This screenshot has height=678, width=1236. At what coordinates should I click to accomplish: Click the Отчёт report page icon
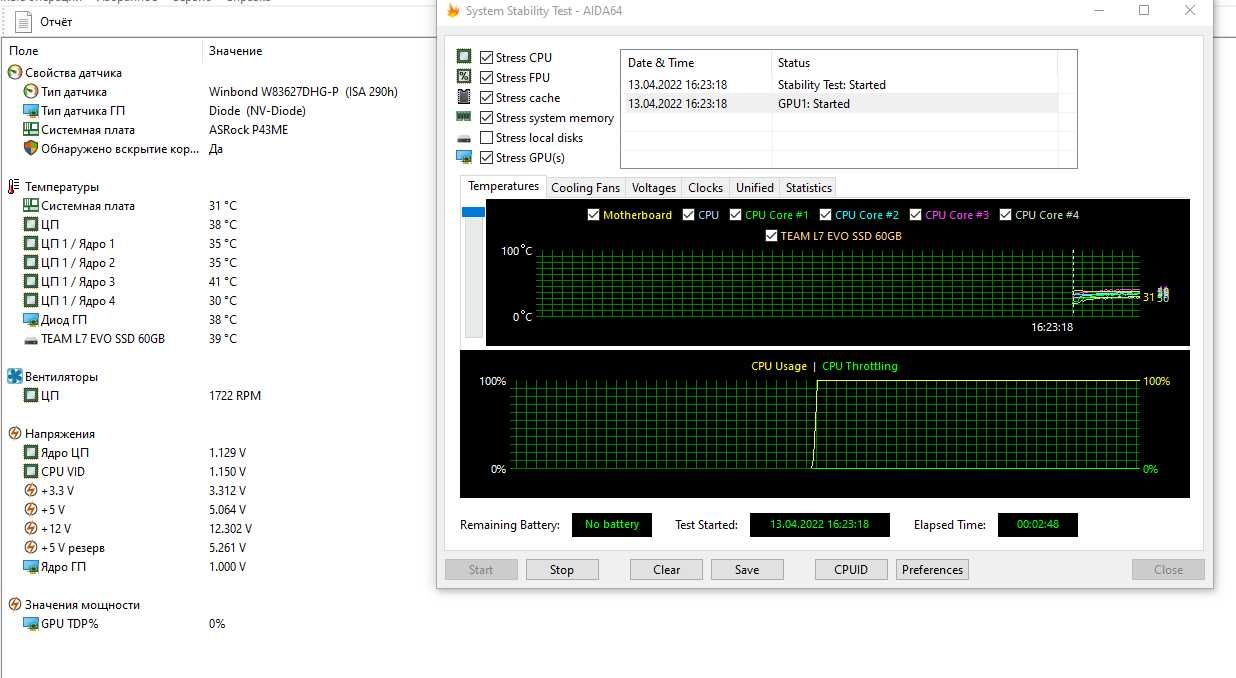pyautogui.click(x=23, y=21)
